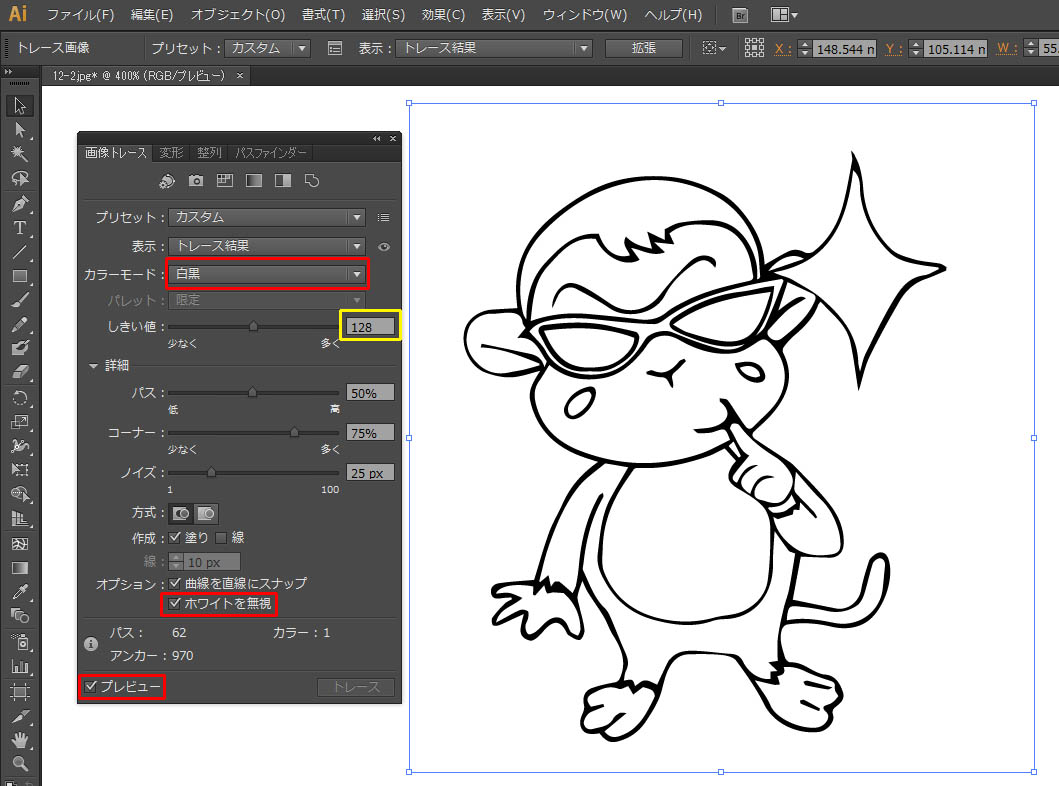
Task: Switch to the パスファインダー tab
Action: (271, 153)
